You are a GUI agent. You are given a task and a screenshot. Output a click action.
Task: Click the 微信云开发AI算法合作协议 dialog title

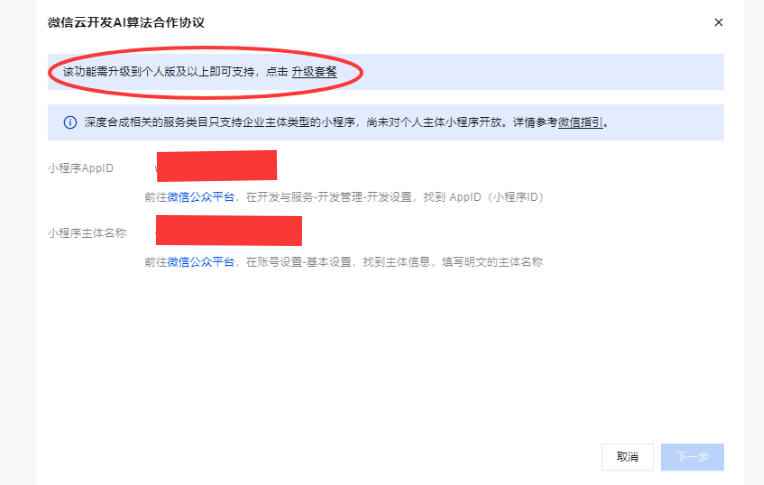[x=126, y=23]
